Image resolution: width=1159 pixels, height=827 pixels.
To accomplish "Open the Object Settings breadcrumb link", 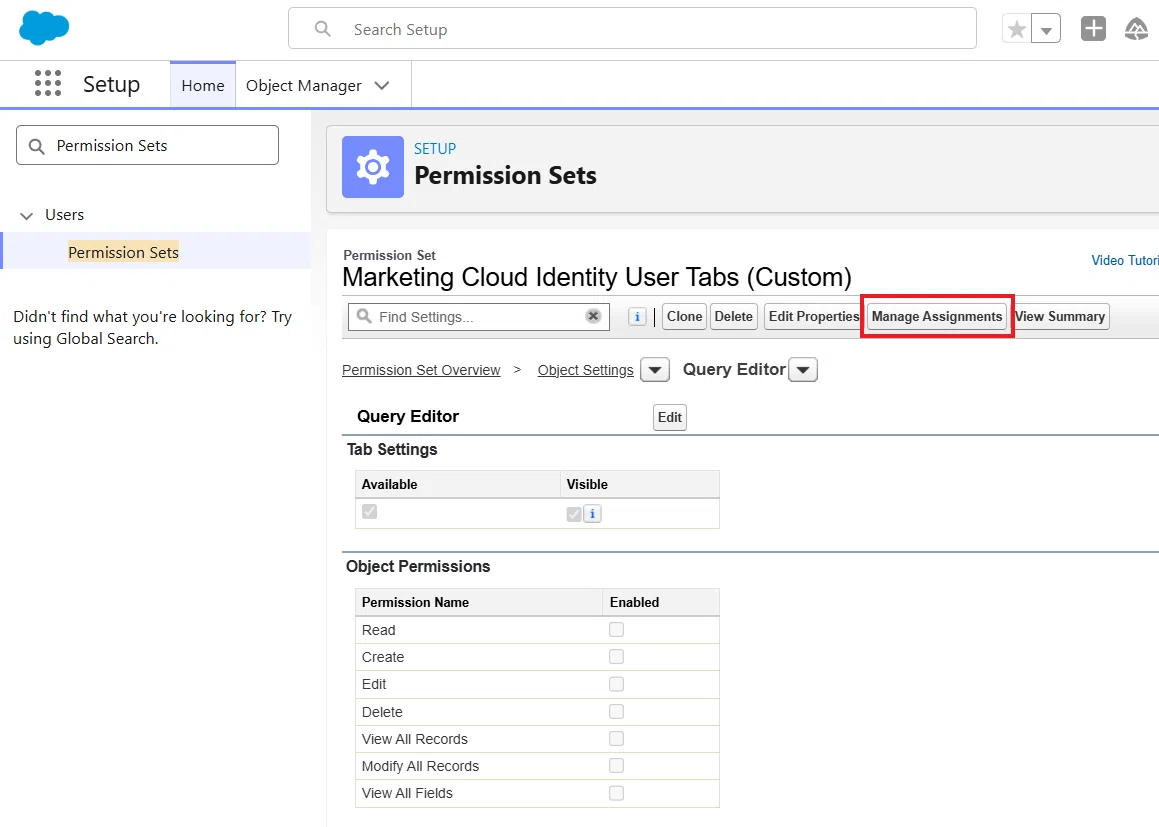I will click(x=585, y=370).
